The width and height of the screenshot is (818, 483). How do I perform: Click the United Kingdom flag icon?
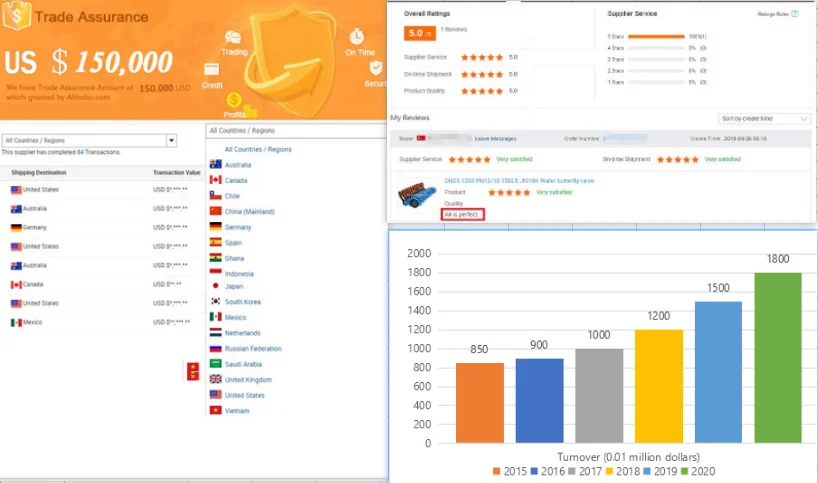tap(215, 379)
